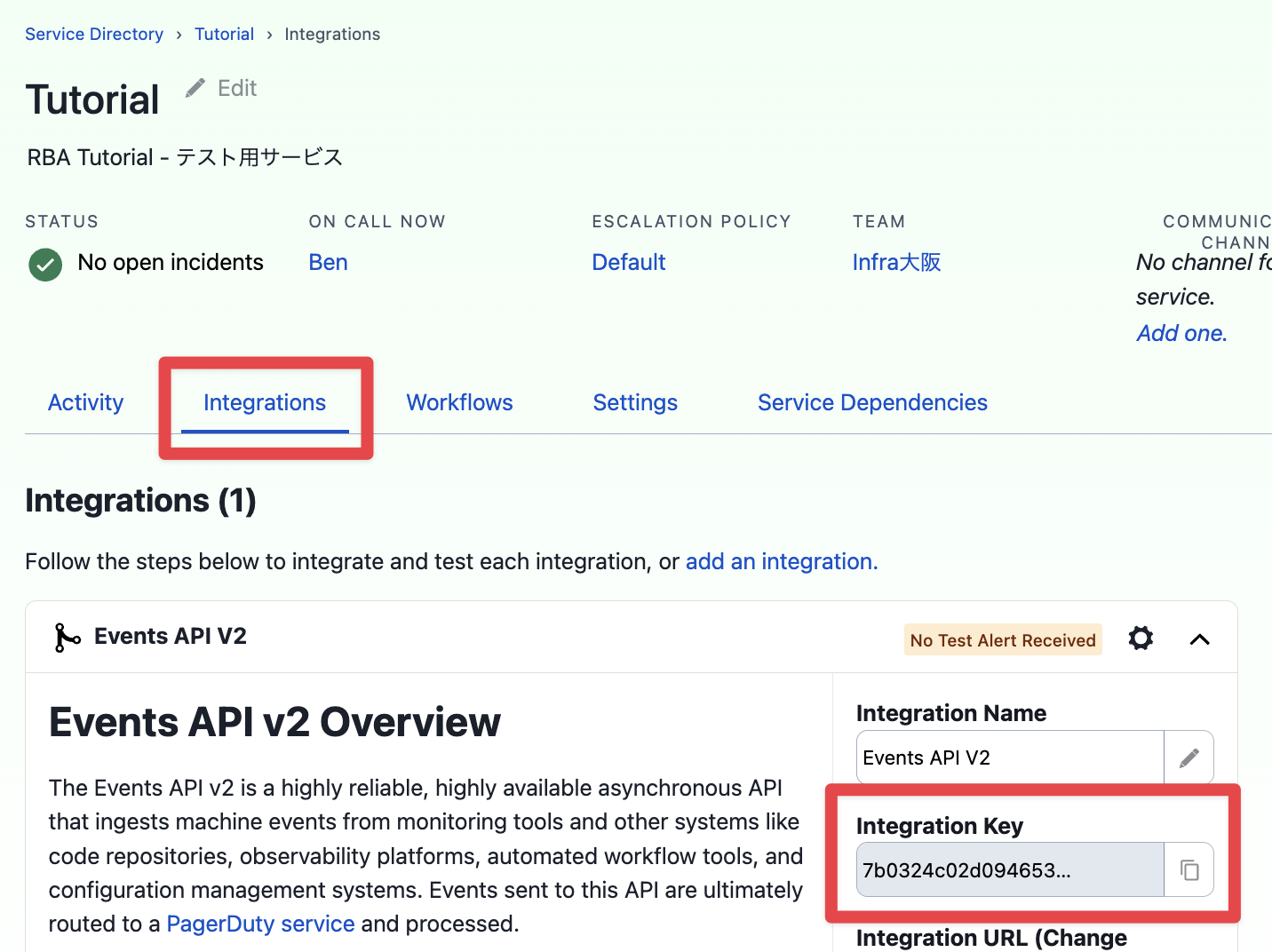This screenshot has height=952, width=1272.
Task: Click the Tutorial breadcrumb link
Action: pyautogui.click(x=225, y=34)
